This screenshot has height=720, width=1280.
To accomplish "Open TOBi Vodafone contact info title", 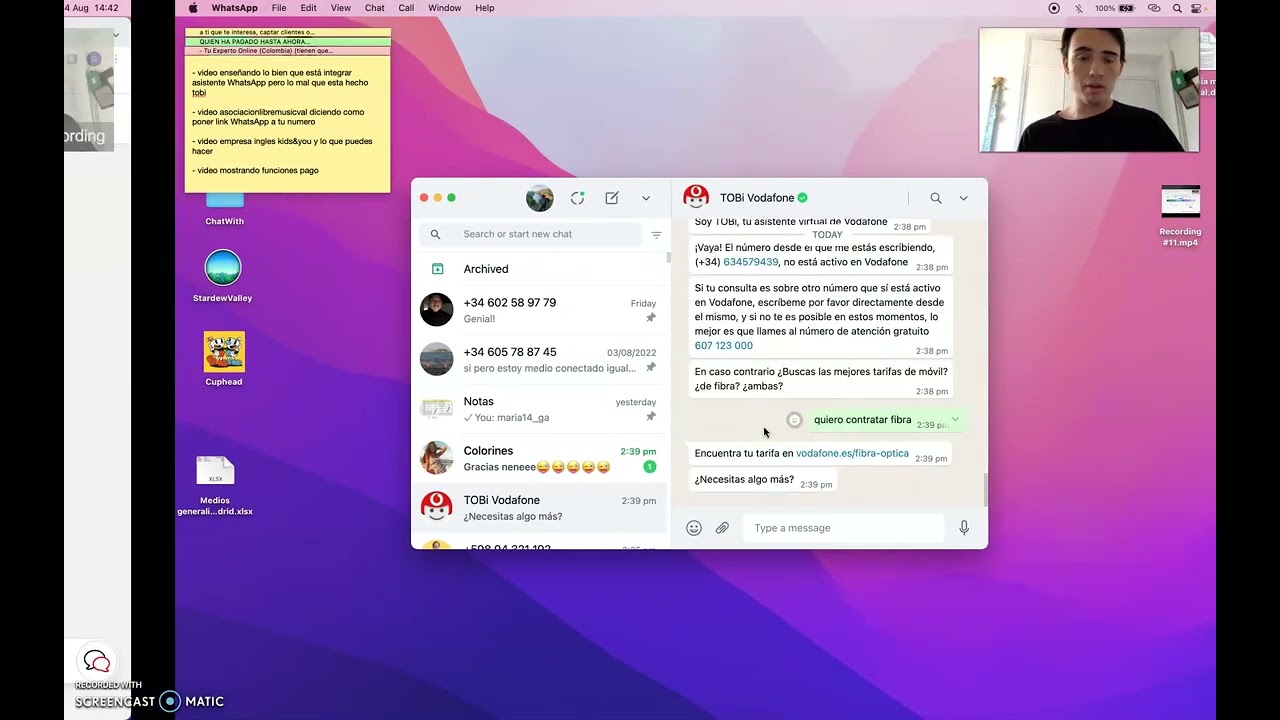I will (x=757, y=198).
